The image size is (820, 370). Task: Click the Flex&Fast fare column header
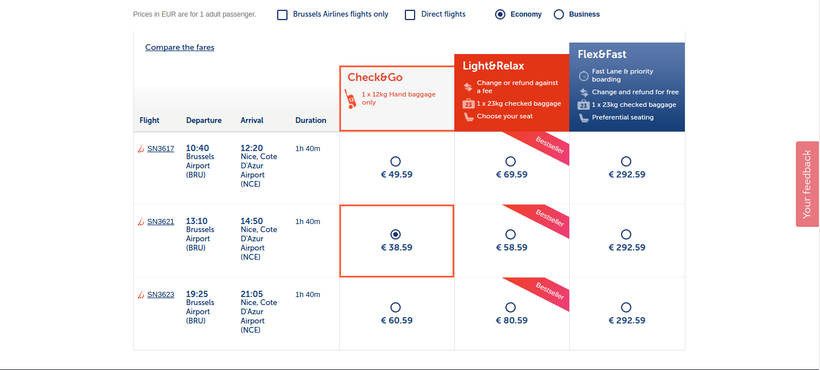[x=627, y=87]
